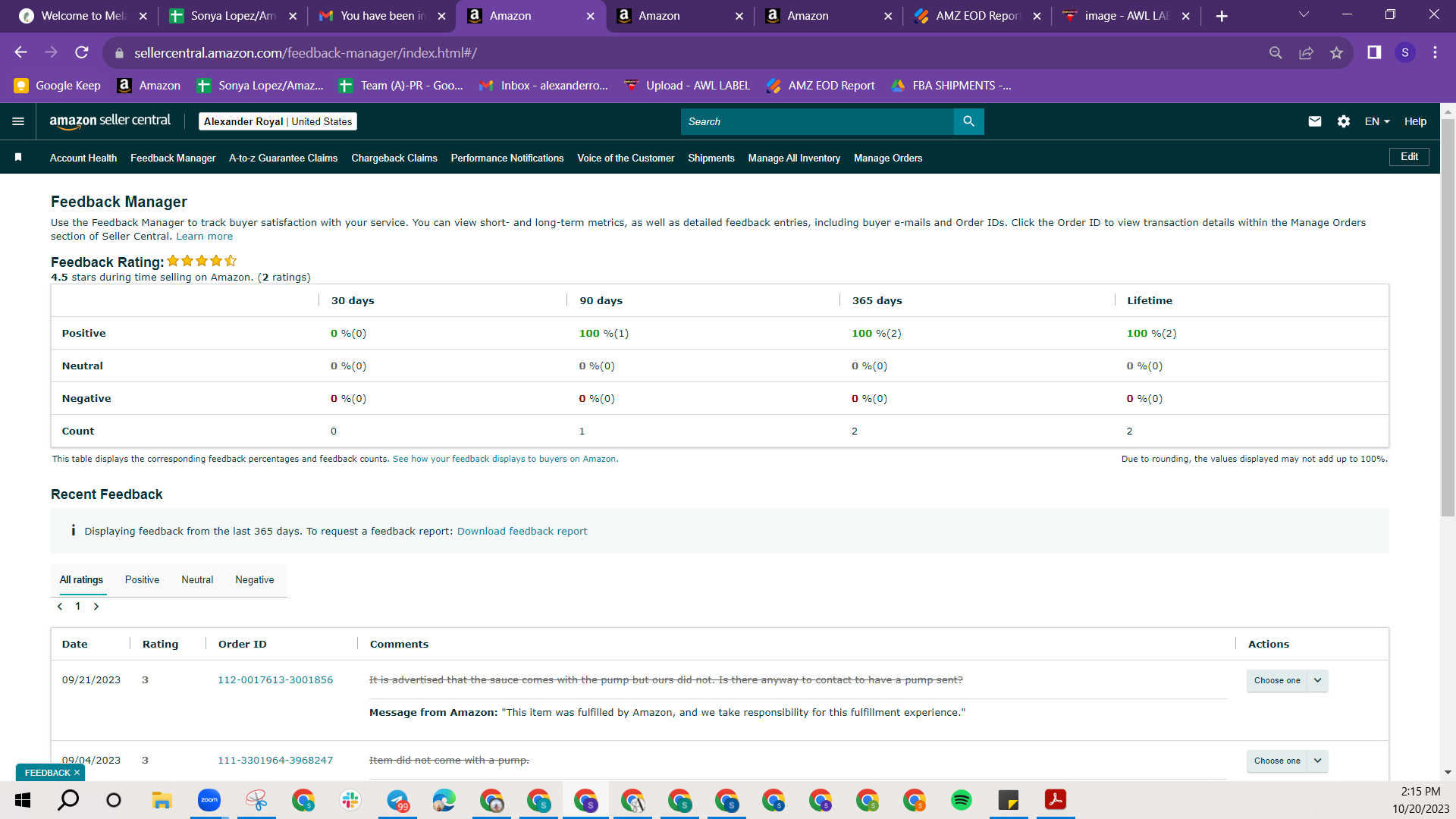Open Performance Notifications

pyautogui.click(x=507, y=158)
